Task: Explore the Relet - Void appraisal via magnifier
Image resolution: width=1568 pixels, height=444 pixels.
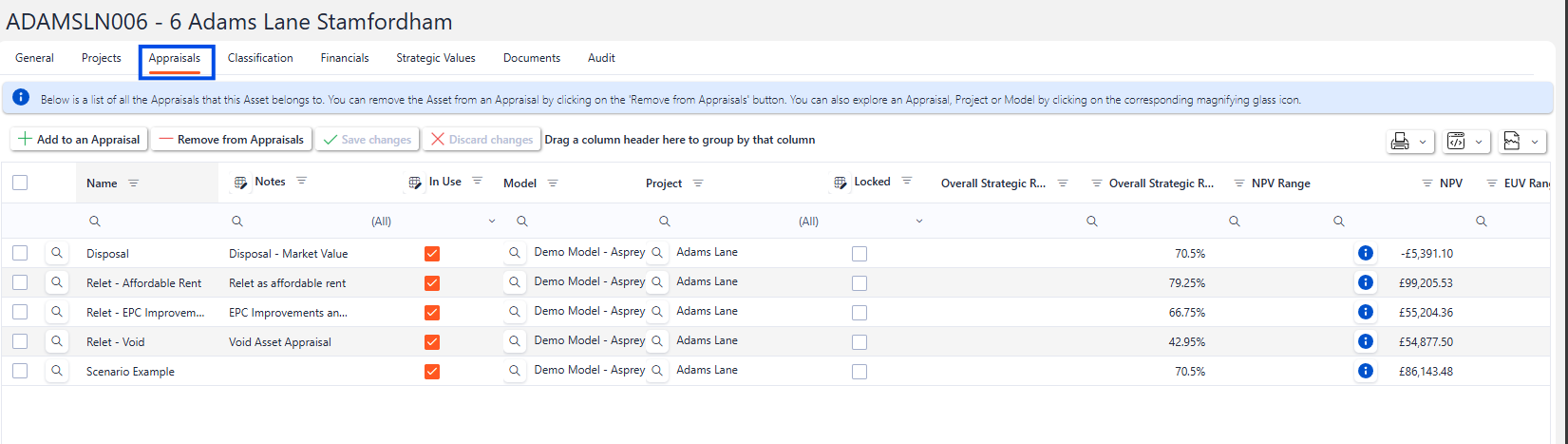Action: pos(57,341)
